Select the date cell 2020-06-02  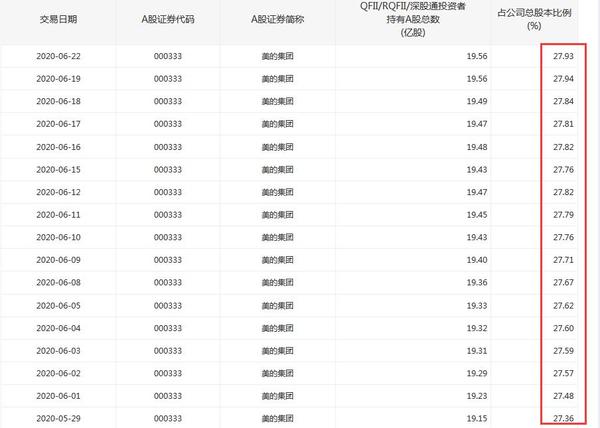coord(58,373)
